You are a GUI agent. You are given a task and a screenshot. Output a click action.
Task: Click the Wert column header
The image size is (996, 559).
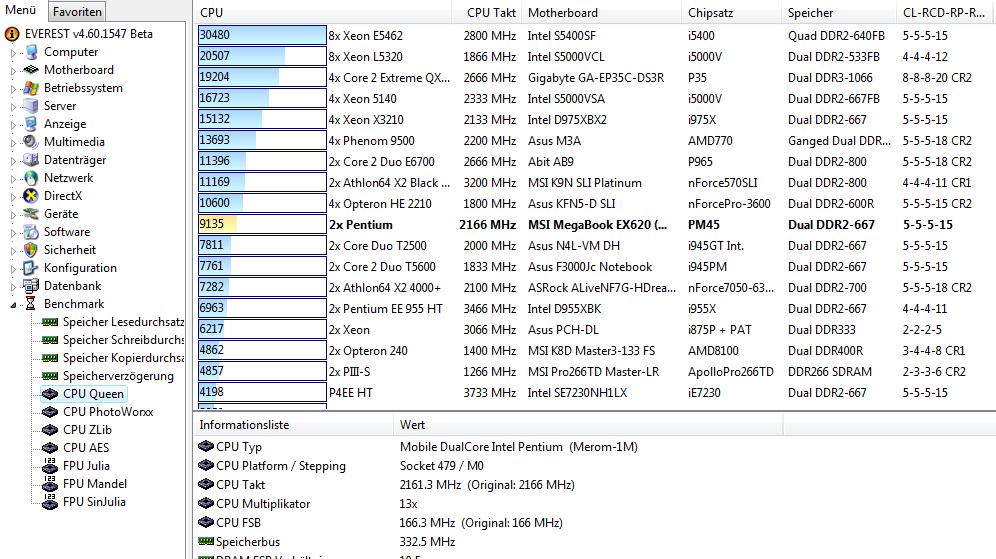pyautogui.click(x=588, y=425)
